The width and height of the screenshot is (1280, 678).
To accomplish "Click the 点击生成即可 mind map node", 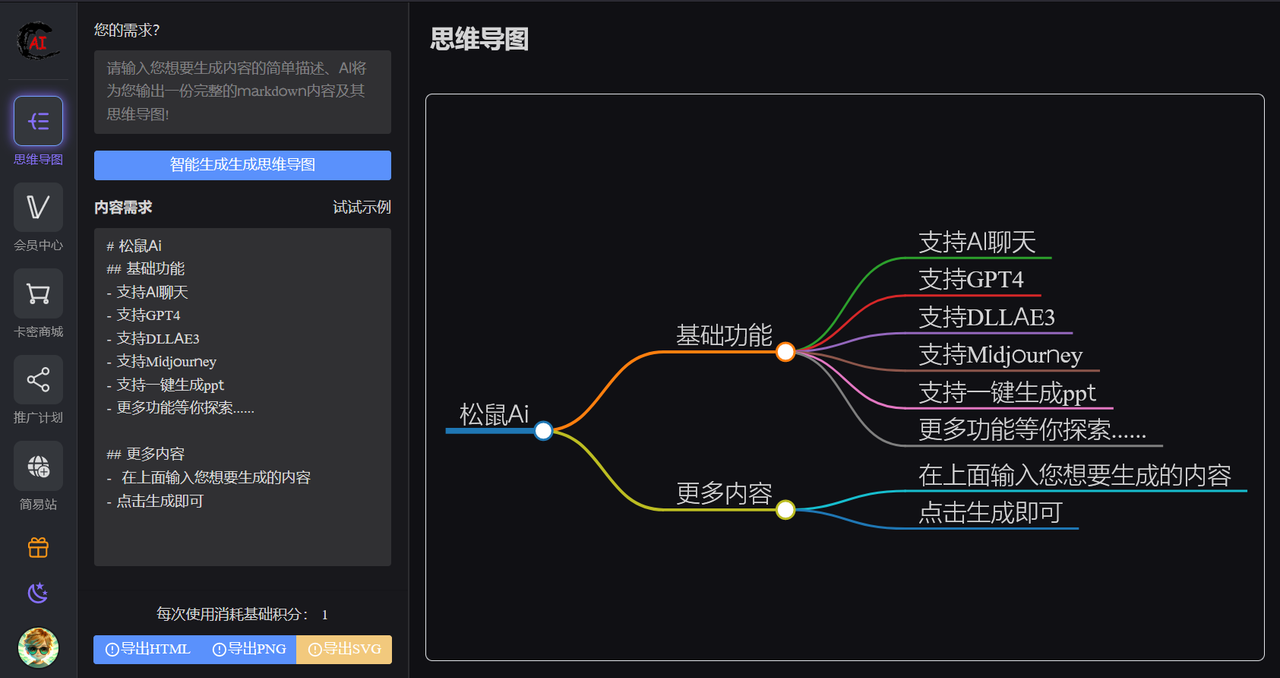I will (990, 512).
